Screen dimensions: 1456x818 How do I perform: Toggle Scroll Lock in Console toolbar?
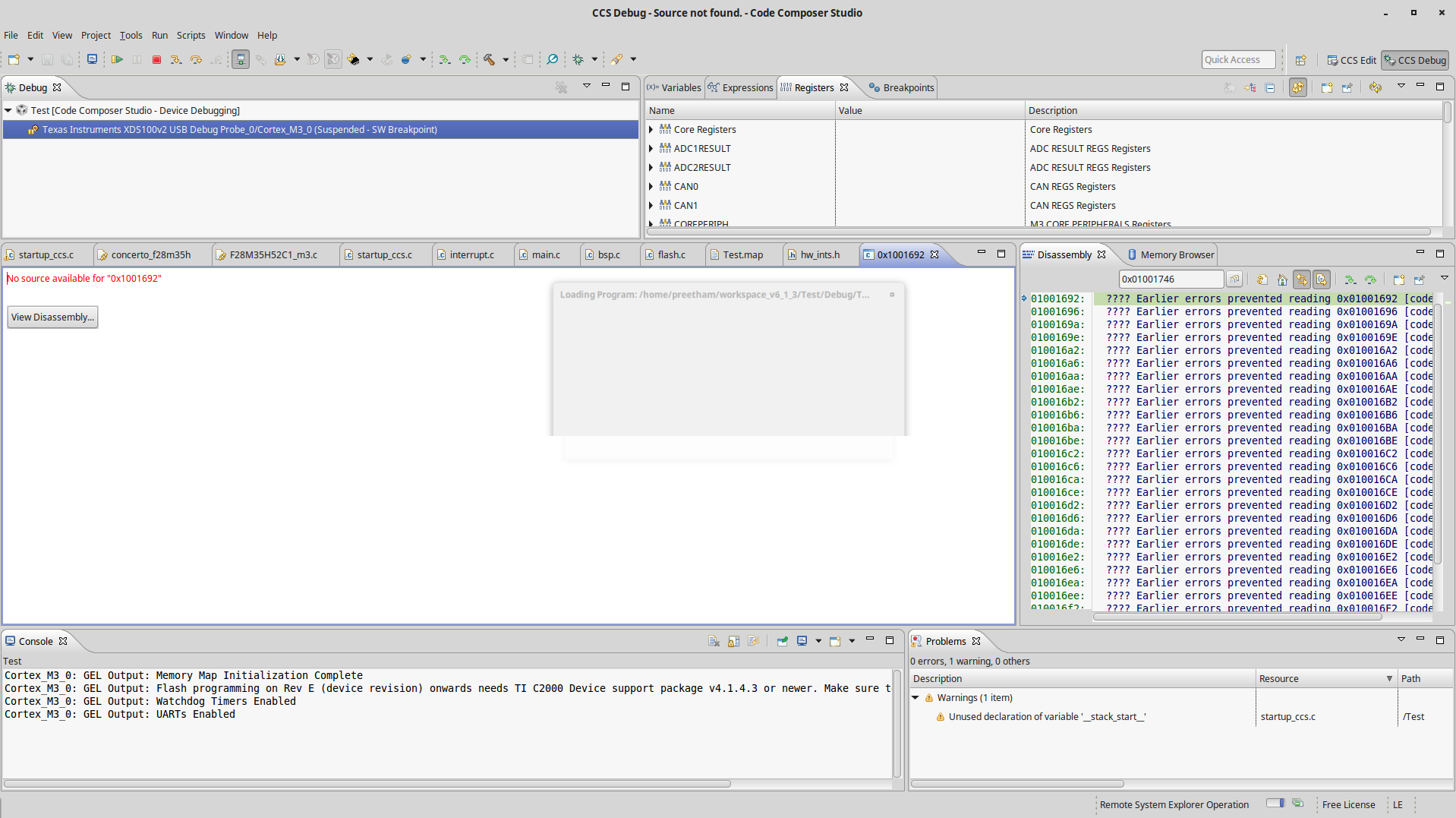click(733, 641)
